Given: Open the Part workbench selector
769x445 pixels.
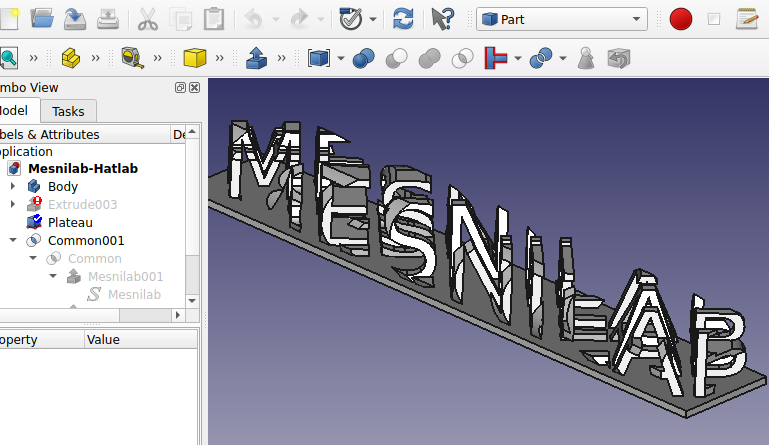Looking at the screenshot, I should [562, 19].
